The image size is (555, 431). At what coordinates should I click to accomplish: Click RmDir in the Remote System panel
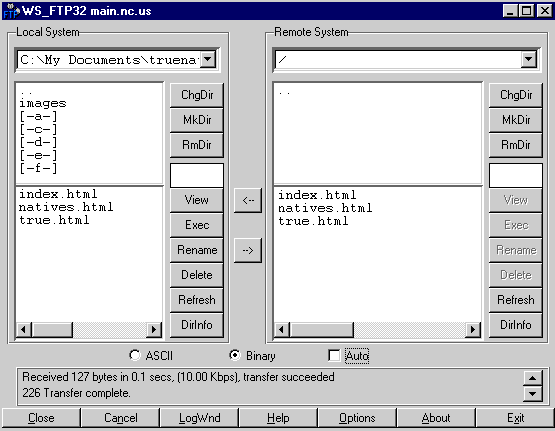pos(516,145)
